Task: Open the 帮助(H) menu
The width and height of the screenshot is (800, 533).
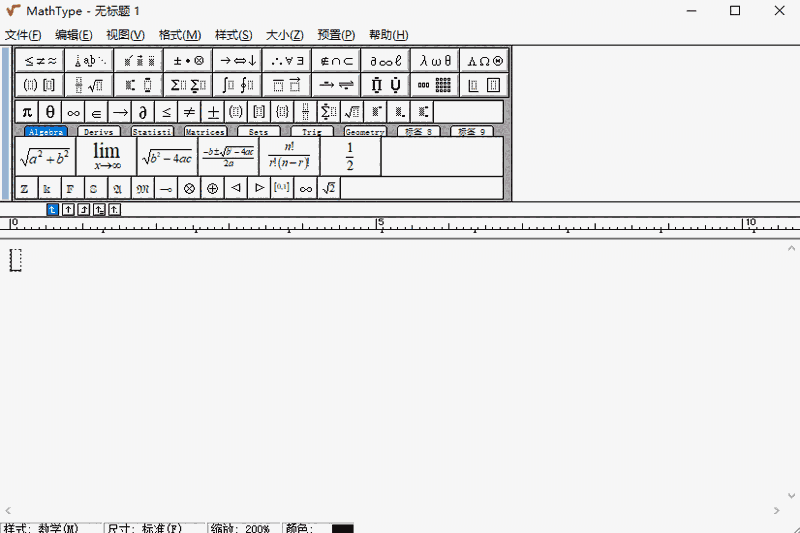Action: click(389, 35)
